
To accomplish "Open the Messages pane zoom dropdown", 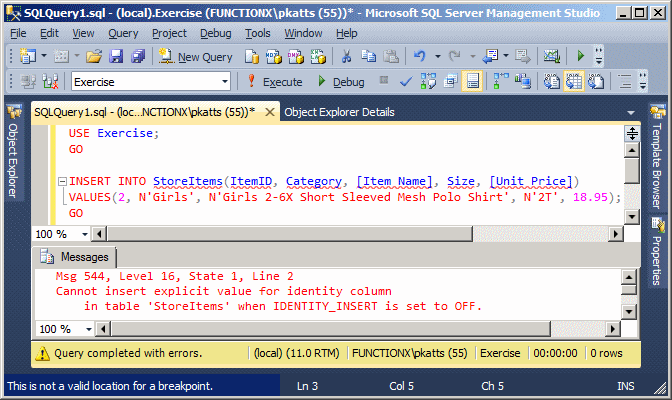I will pyautogui.click(x=89, y=329).
